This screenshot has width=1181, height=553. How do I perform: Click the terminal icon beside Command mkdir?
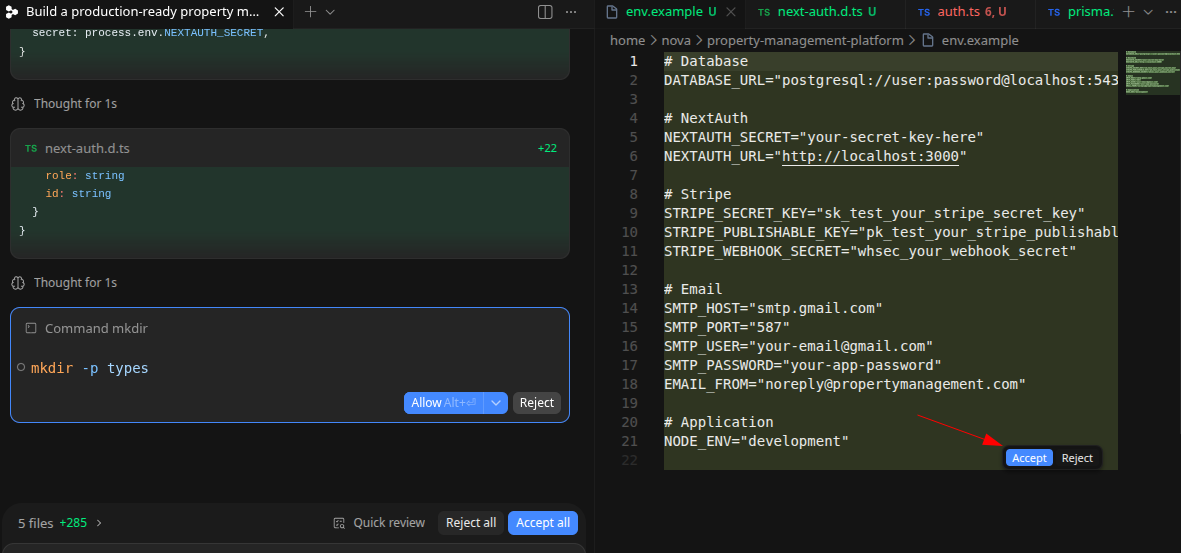point(31,328)
